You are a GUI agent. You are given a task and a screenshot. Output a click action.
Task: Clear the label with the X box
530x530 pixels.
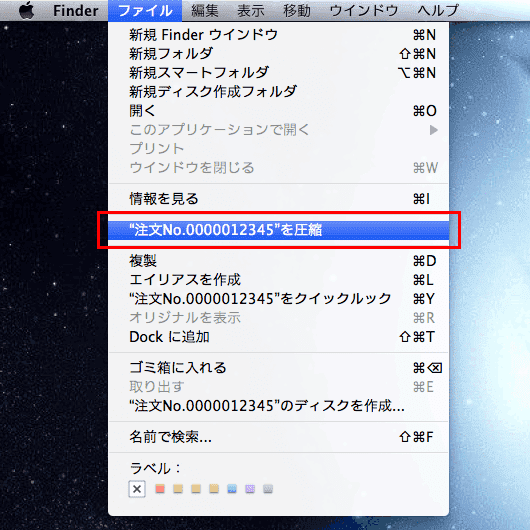click(137, 489)
